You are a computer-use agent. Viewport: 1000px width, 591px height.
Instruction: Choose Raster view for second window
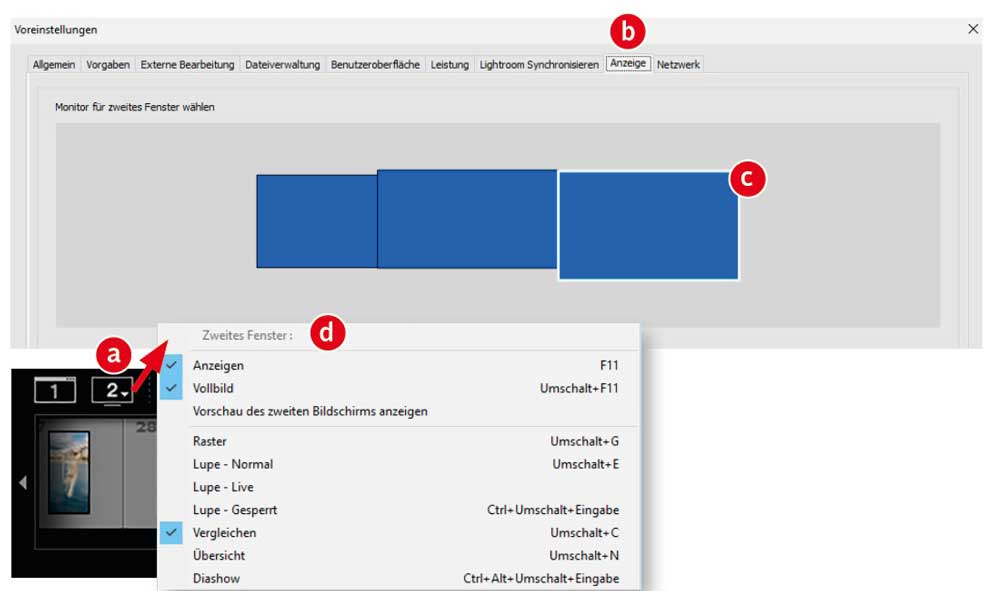399,441
